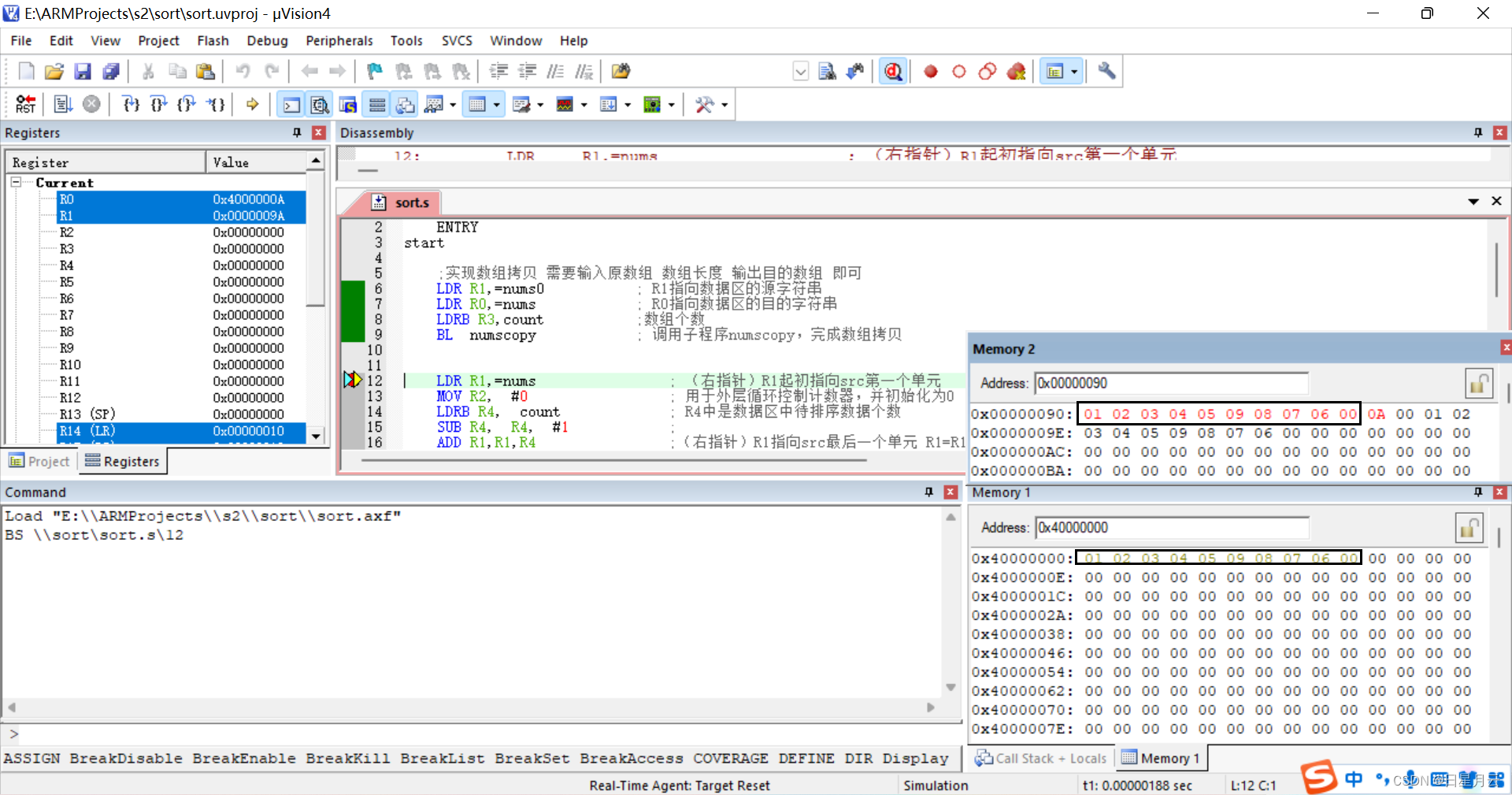Open the Analysis windows dropdown arrow
1512x795 pixels.
(584, 104)
